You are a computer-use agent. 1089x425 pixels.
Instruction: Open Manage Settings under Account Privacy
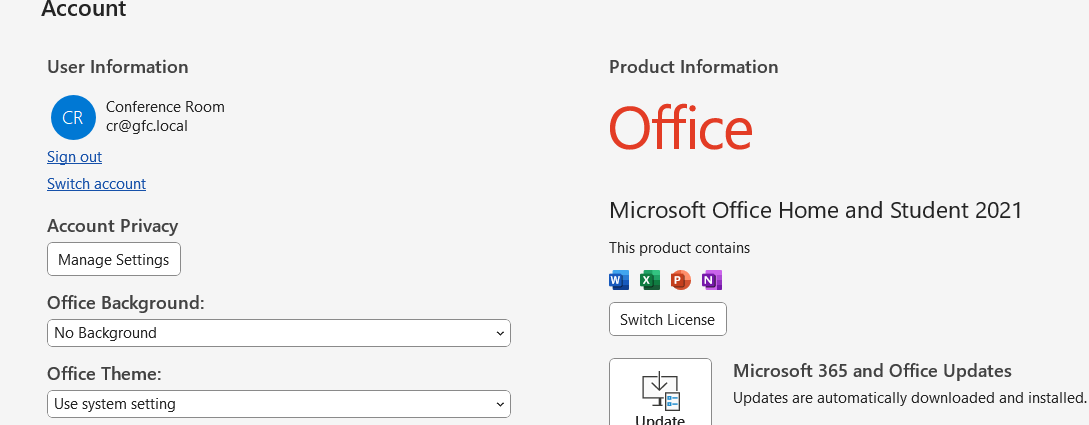pos(114,260)
